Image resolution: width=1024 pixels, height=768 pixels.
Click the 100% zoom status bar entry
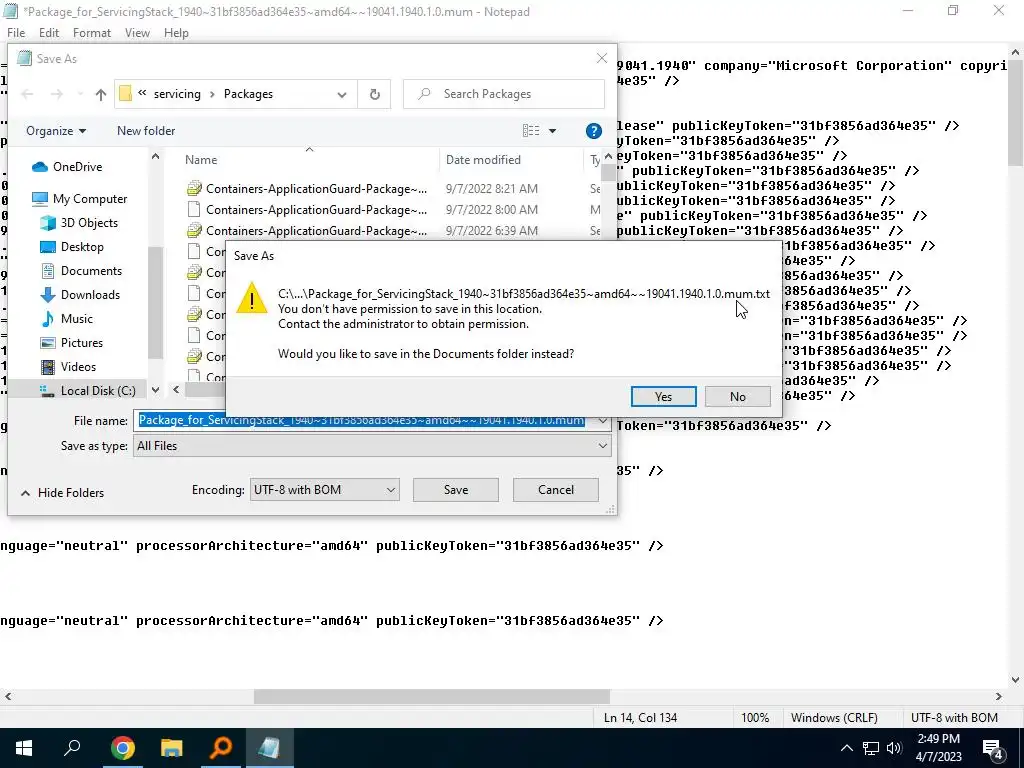coord(755,718)
